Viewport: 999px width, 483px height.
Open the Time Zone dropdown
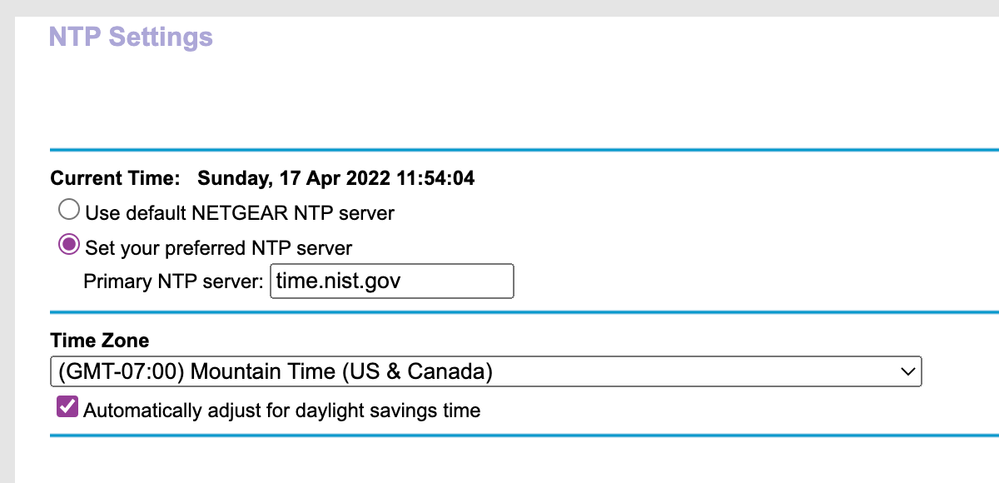coord(485,372)
